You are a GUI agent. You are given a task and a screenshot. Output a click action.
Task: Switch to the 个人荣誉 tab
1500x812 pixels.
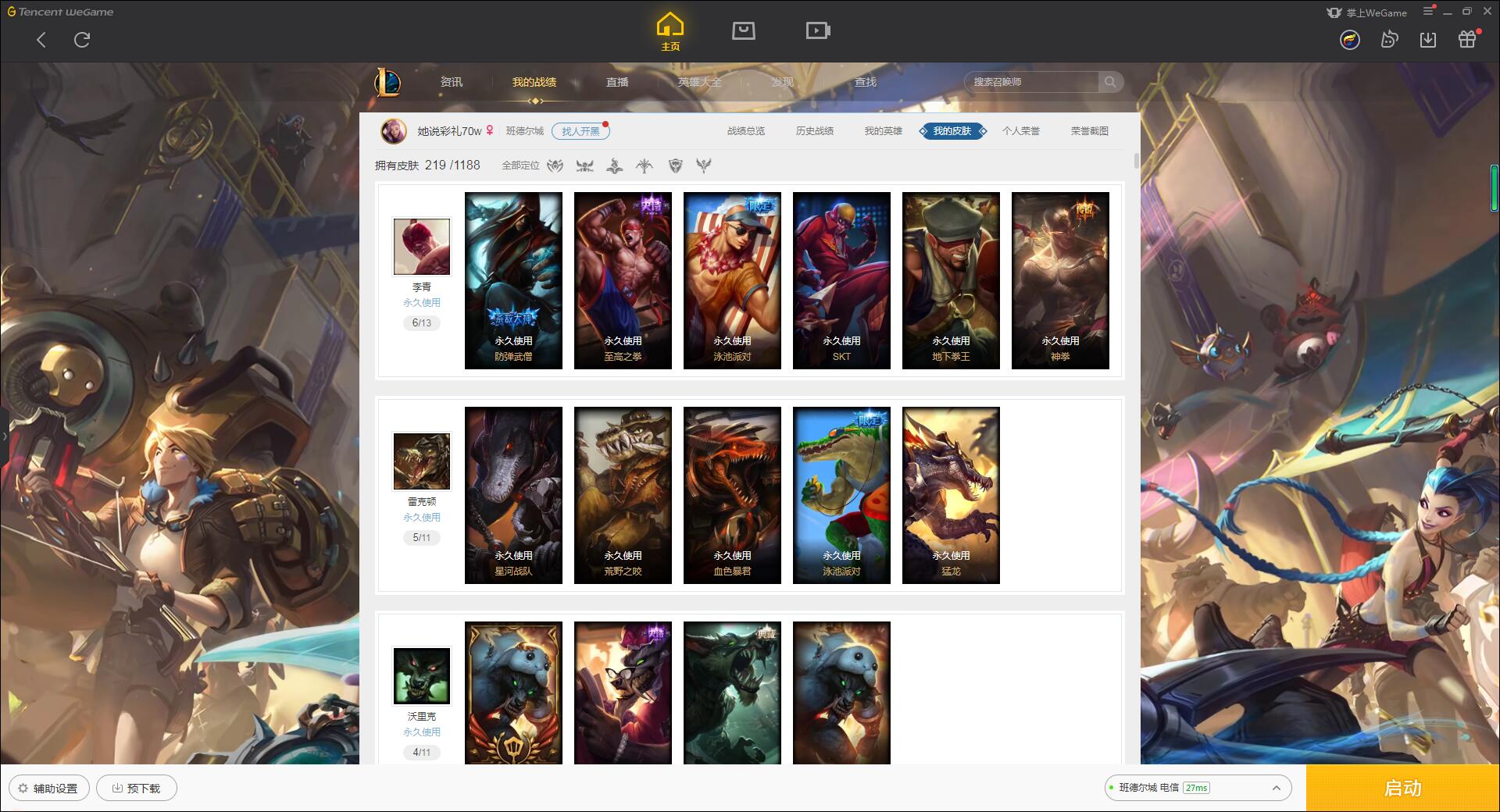click(x=1021, y=131)
